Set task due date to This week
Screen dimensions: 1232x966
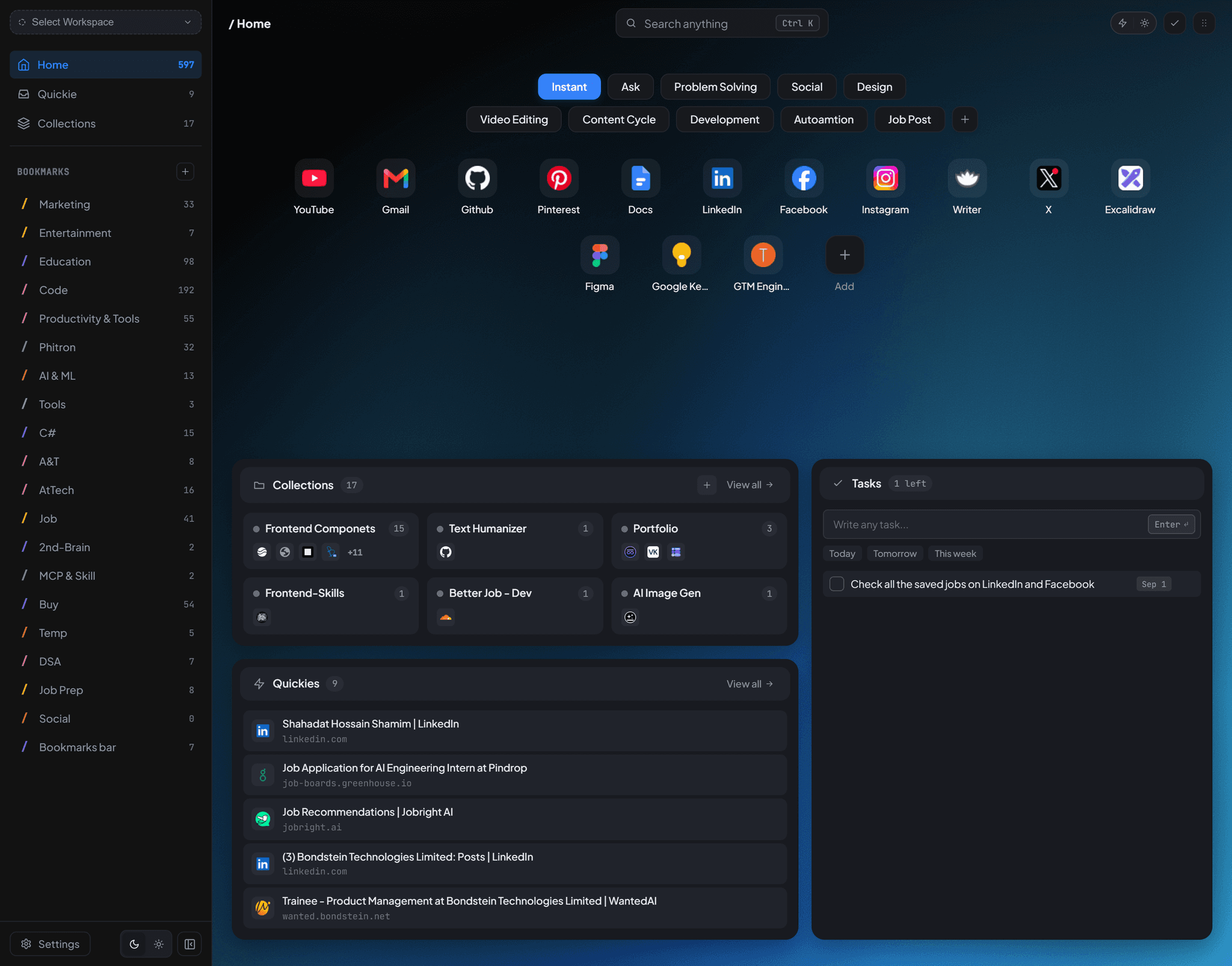coord(955,553)
